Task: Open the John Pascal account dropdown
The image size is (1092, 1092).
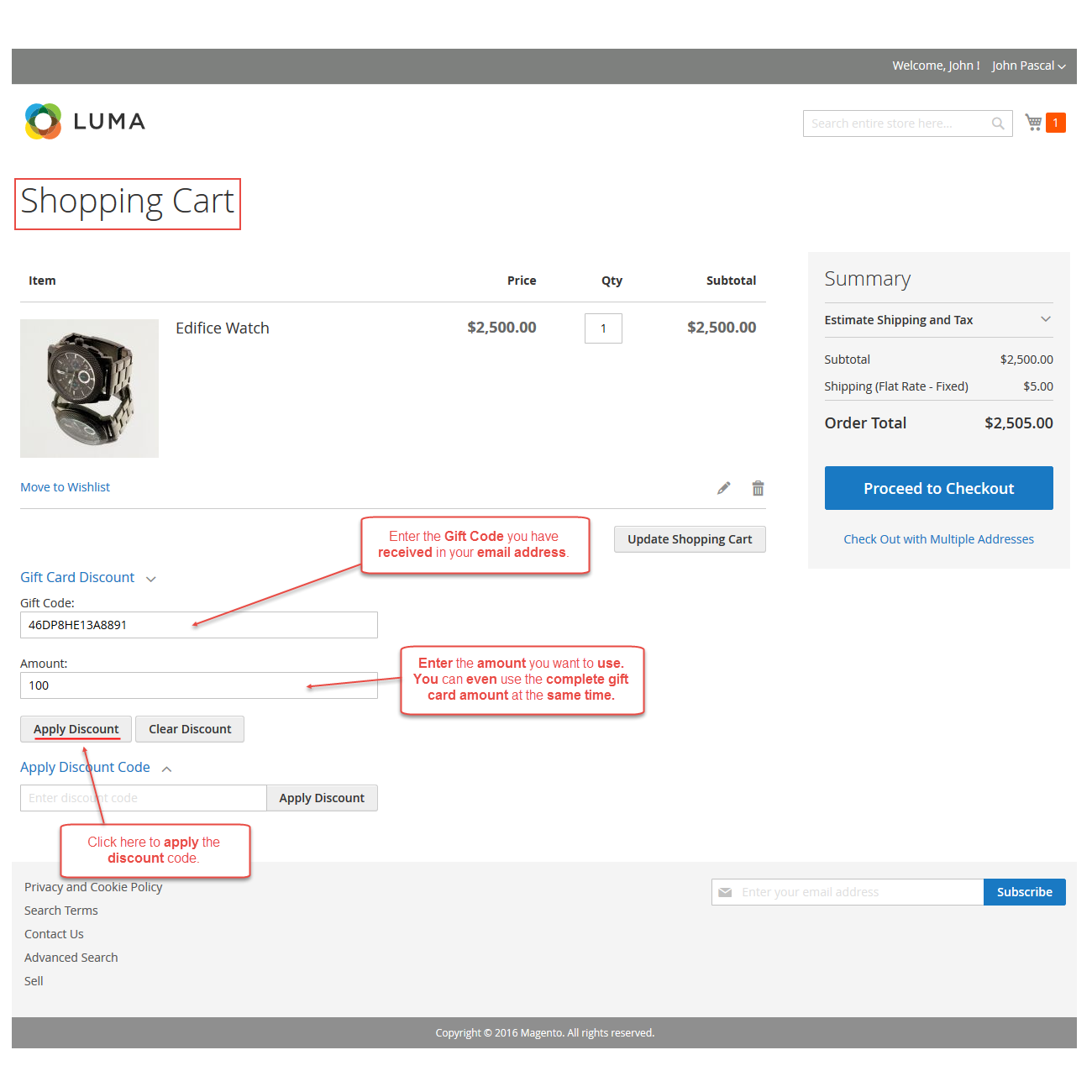Action: (x=1028, y=66)
